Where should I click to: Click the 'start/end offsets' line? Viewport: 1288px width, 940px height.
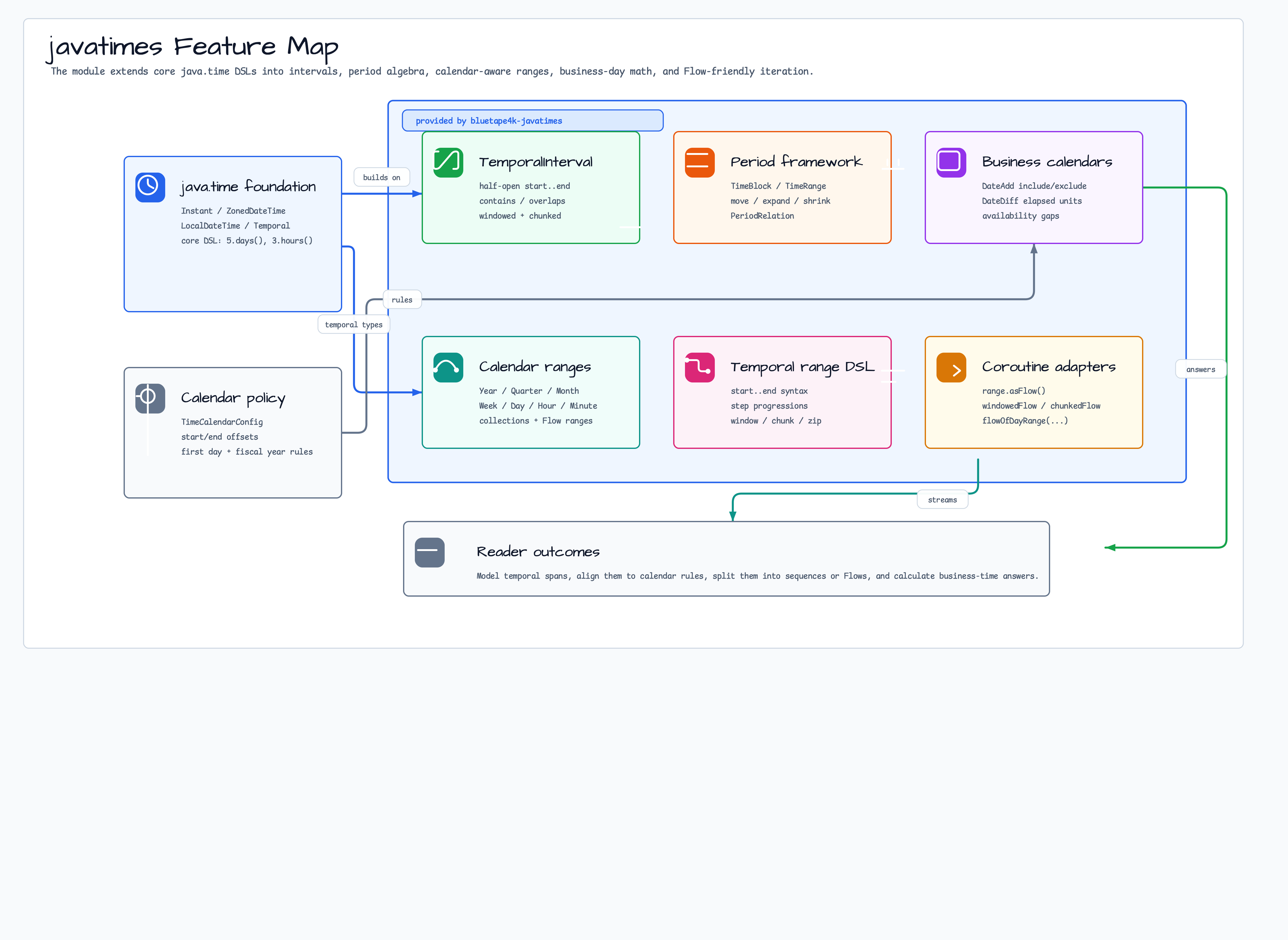220,437
